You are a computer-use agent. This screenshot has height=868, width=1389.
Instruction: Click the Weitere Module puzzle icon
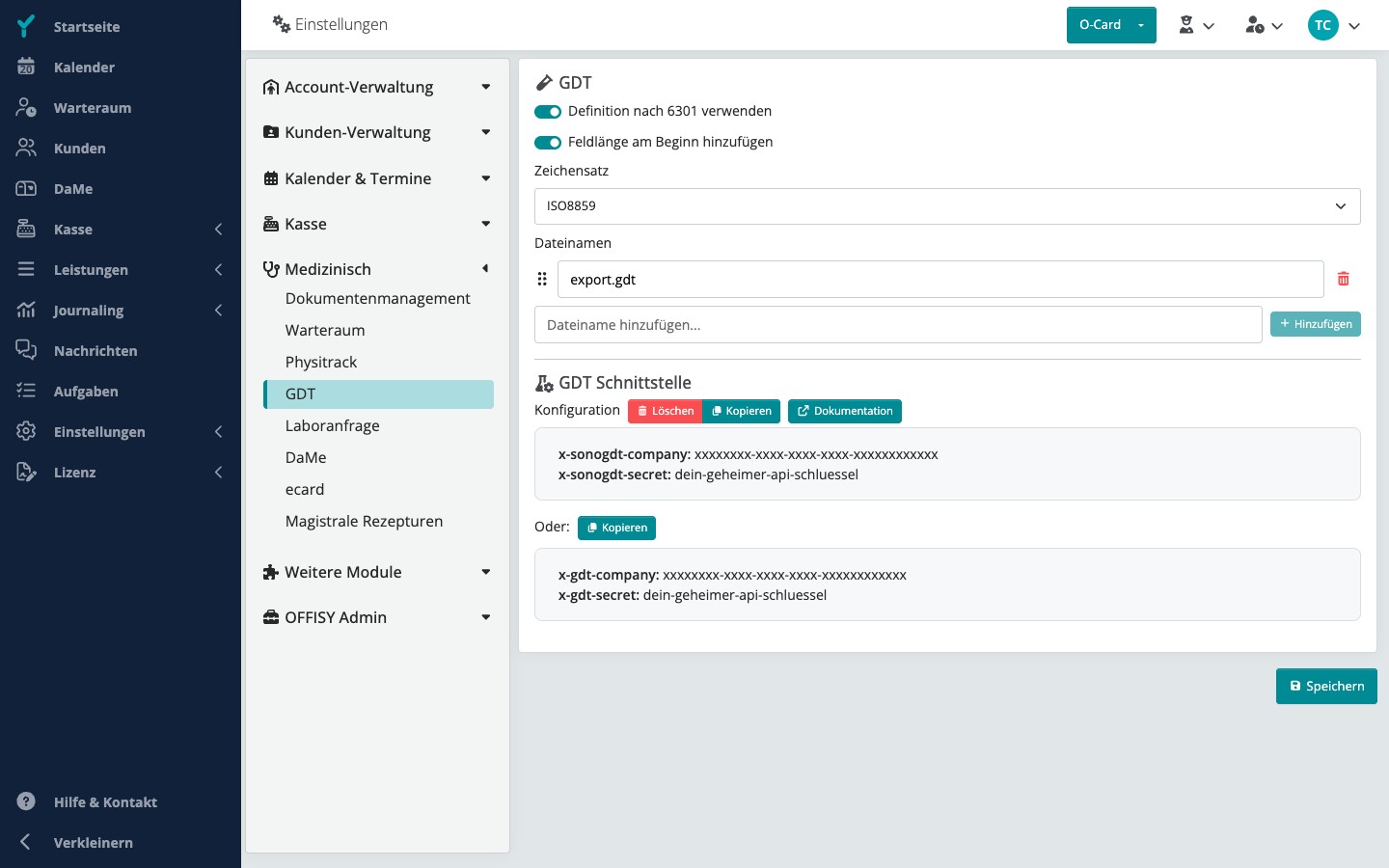(x=271, y=572)
